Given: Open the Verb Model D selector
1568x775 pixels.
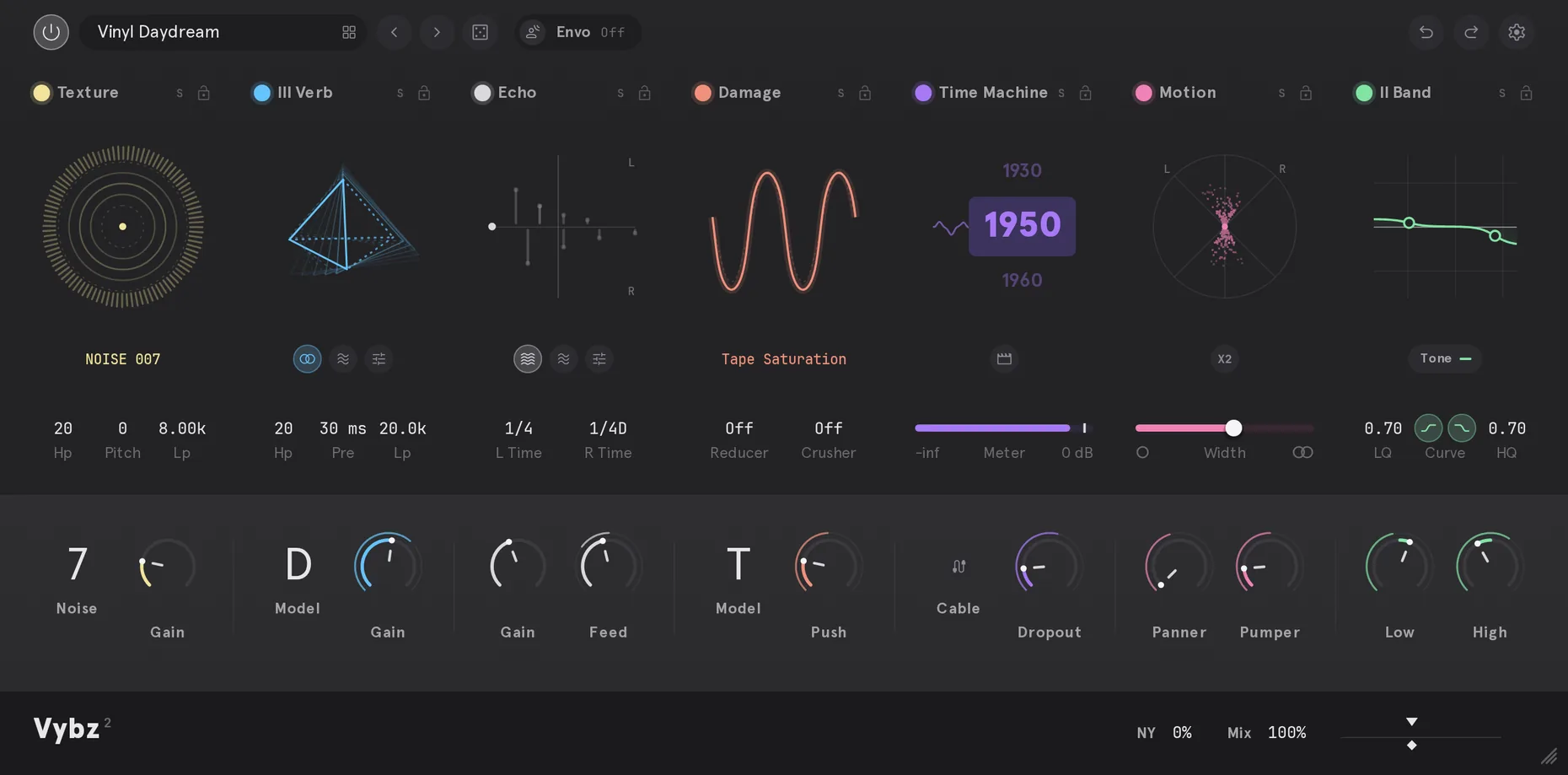Looking at the screenshot, I should pyautogui.click(x=298, y=564).
